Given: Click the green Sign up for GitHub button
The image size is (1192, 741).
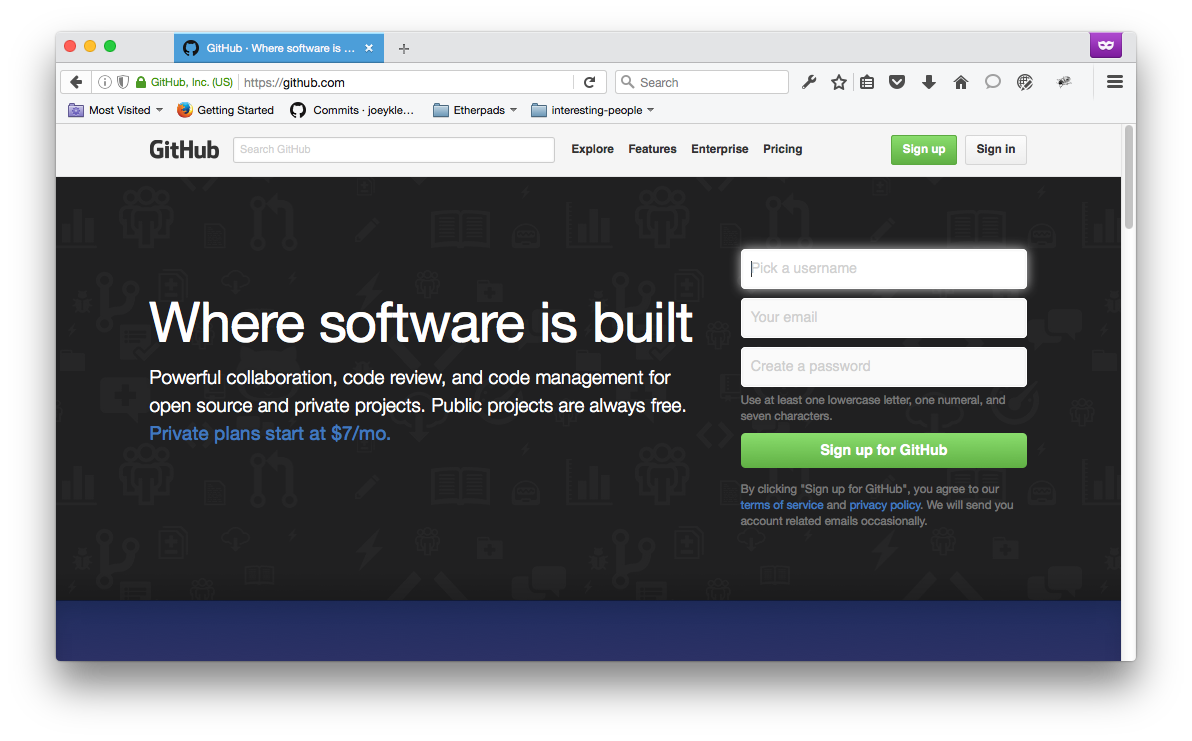Looking at the screenshot, I should [883, 450].
